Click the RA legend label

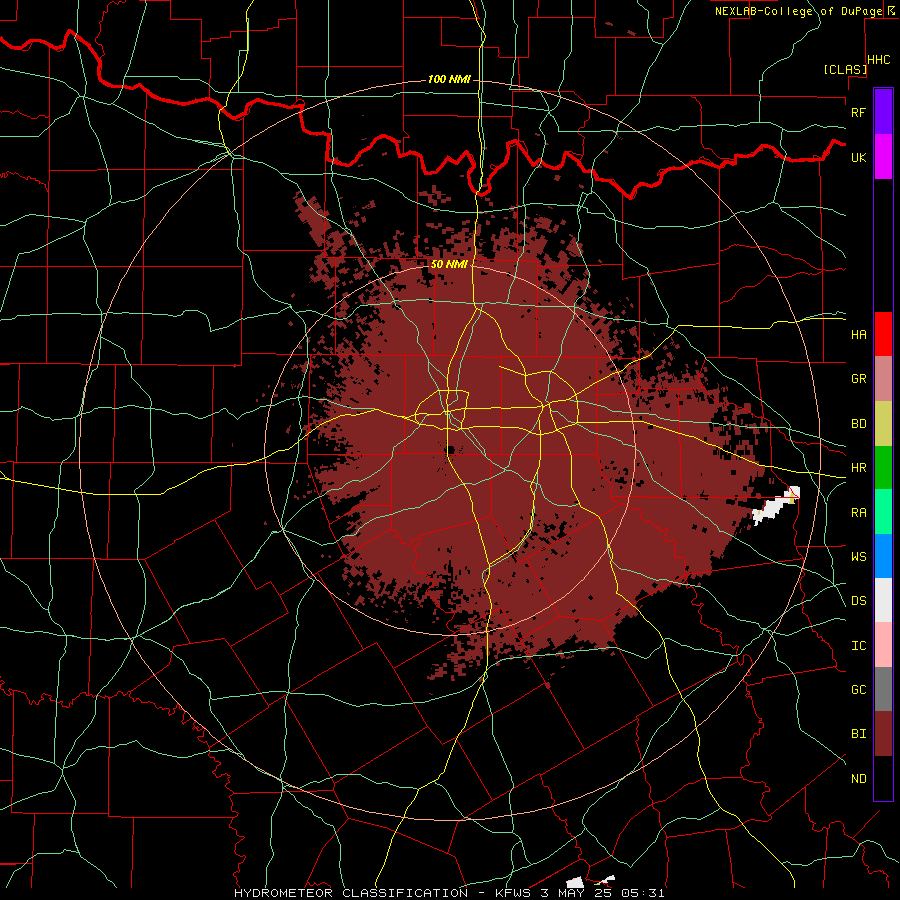[858, 513]
